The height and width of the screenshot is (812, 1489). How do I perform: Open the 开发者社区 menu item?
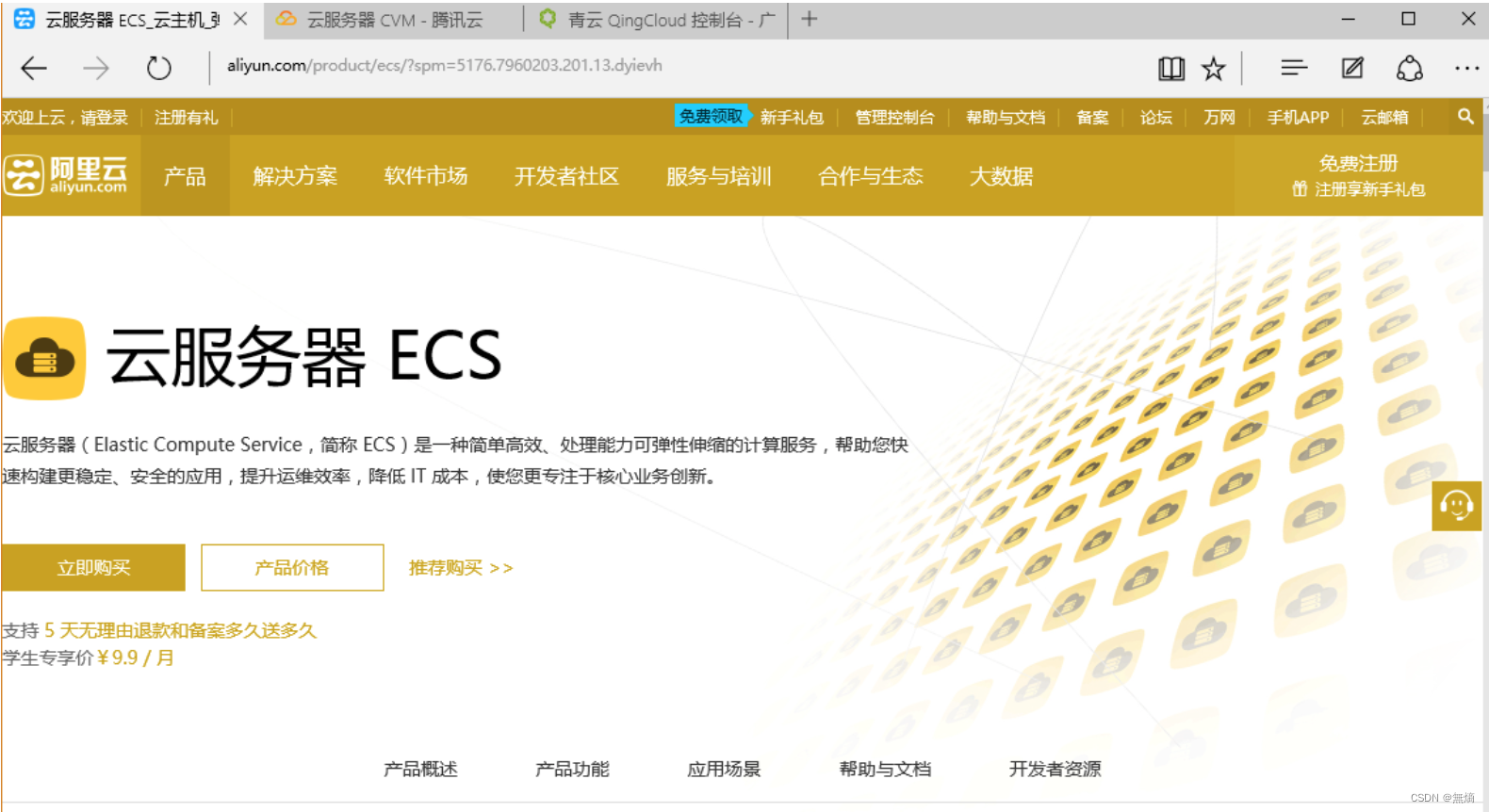click(566, 176)
